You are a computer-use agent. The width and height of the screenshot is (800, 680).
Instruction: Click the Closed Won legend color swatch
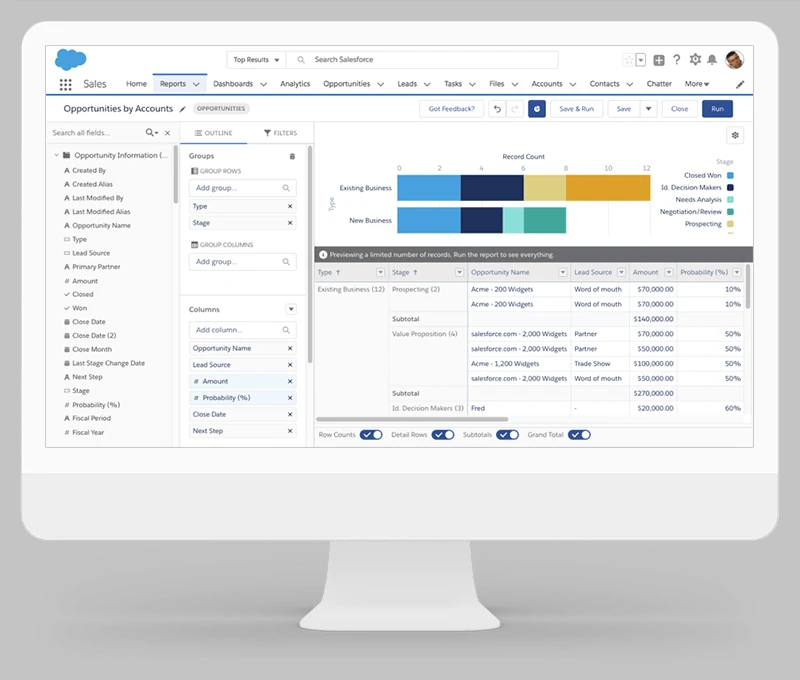pyautogui.click(x=730, y=175)
